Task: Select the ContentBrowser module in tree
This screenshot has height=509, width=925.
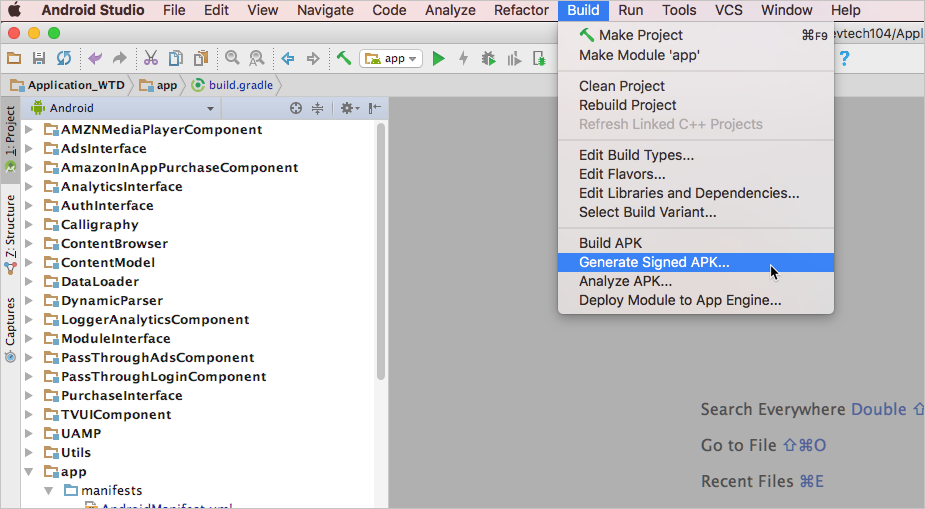Action: pyautogui.click(x=114, y=244)
